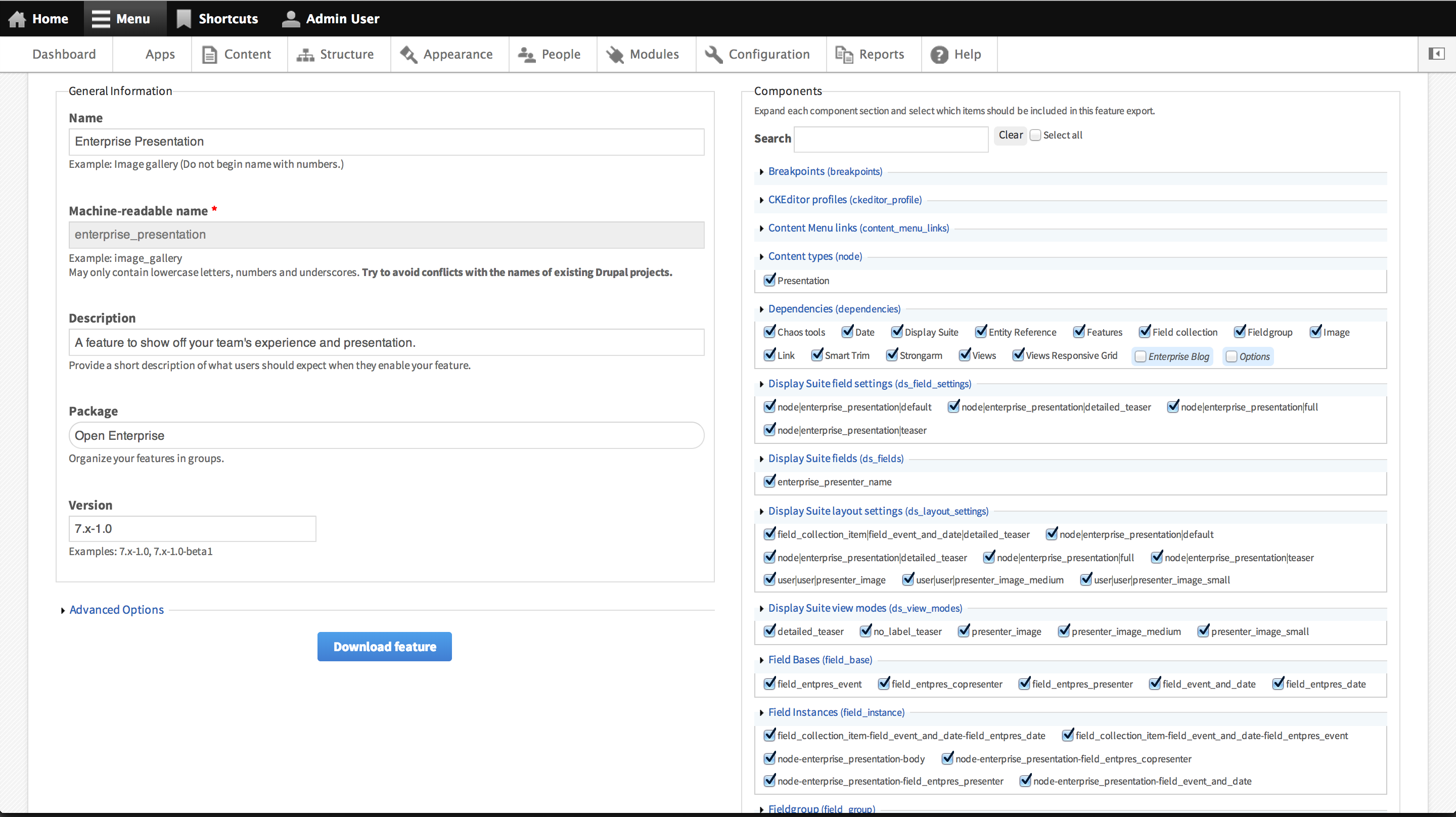Click the Clear search link
Image resolution: width=1456 pixels, height=817 pixels.
coord(1009,134)
